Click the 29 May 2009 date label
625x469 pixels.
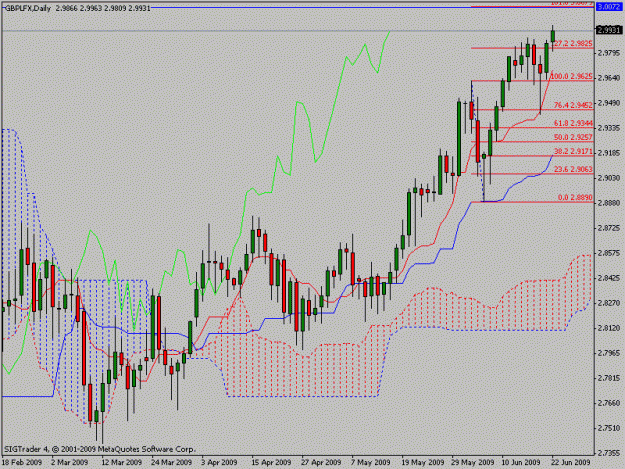click(473, 462)
